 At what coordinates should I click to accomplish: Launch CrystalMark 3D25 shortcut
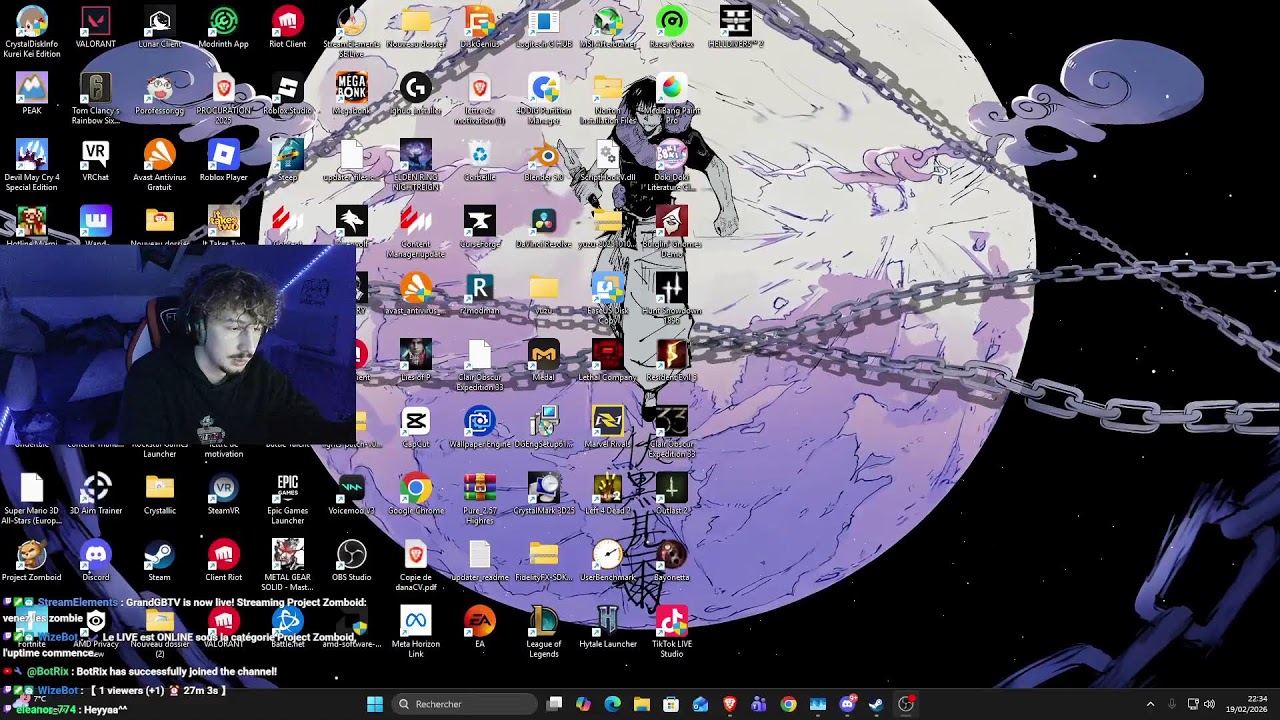click(544, 494)
